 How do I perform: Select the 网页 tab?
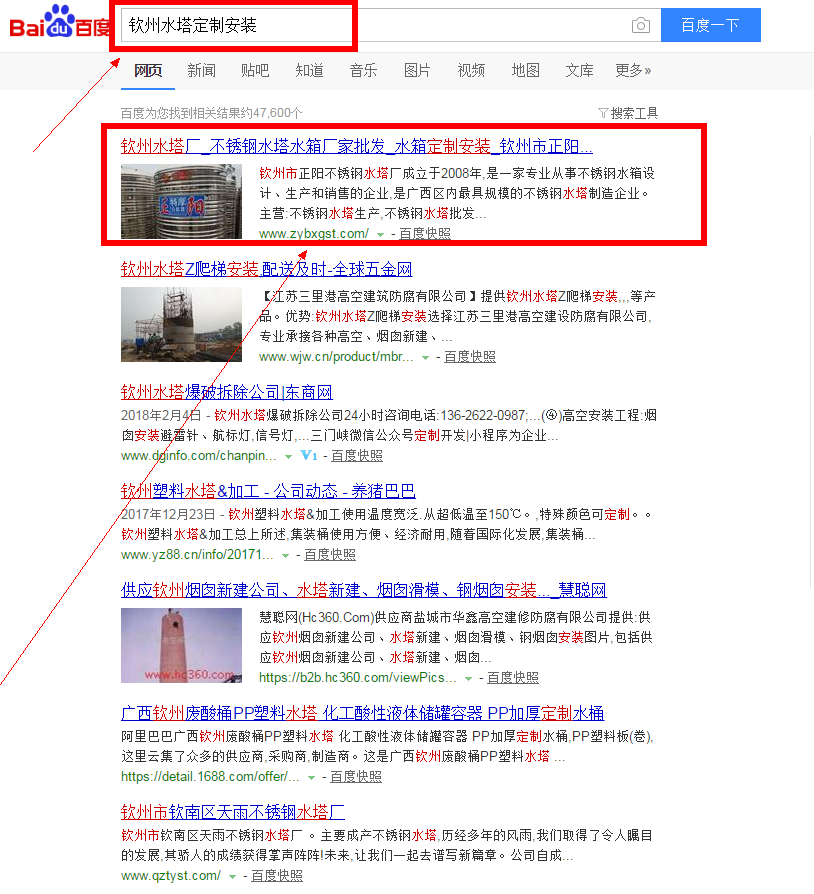[x=148, y=71]
